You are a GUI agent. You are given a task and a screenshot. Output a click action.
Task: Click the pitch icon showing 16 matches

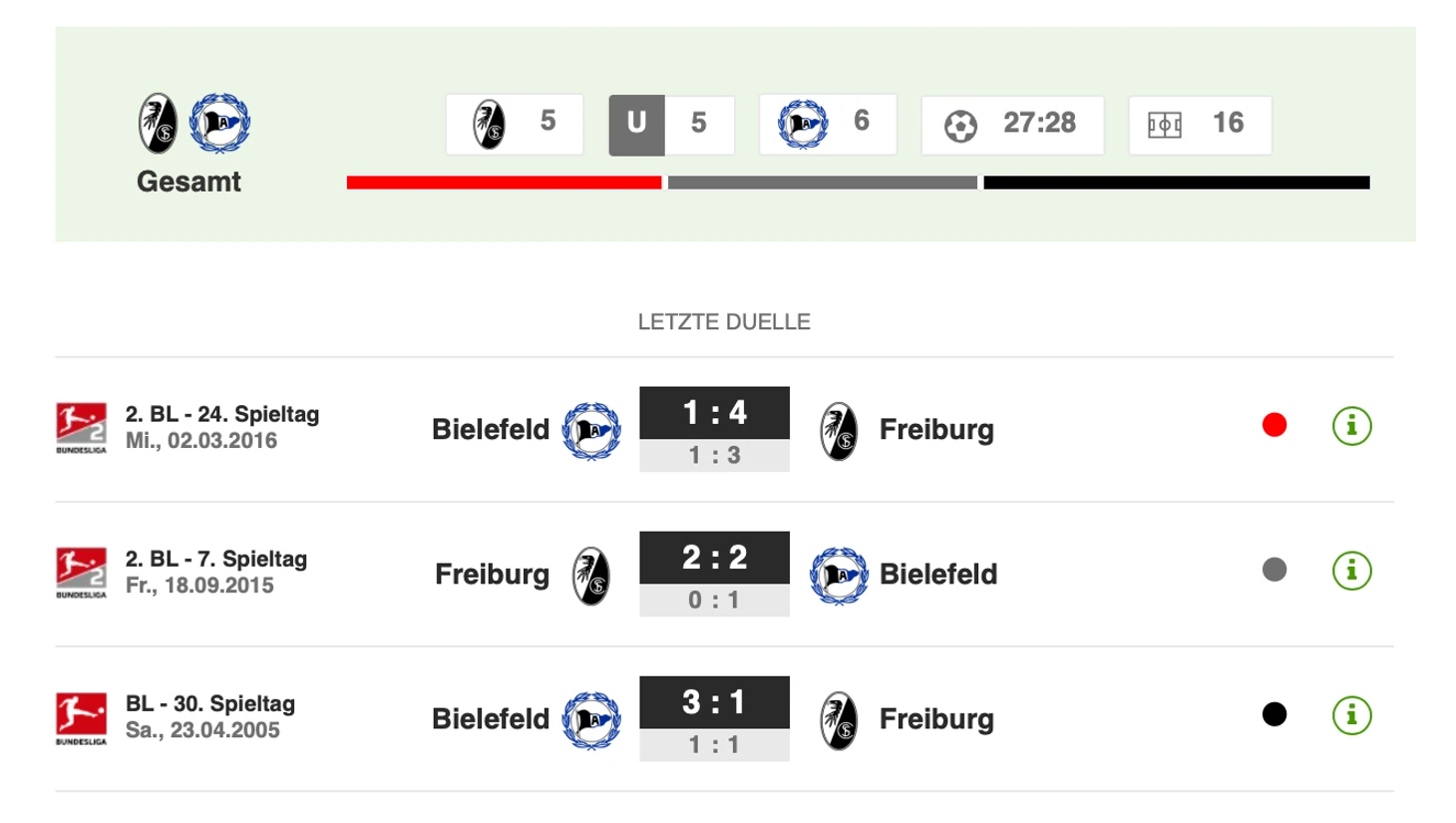pyautogui.click(x=1164, y=126)
